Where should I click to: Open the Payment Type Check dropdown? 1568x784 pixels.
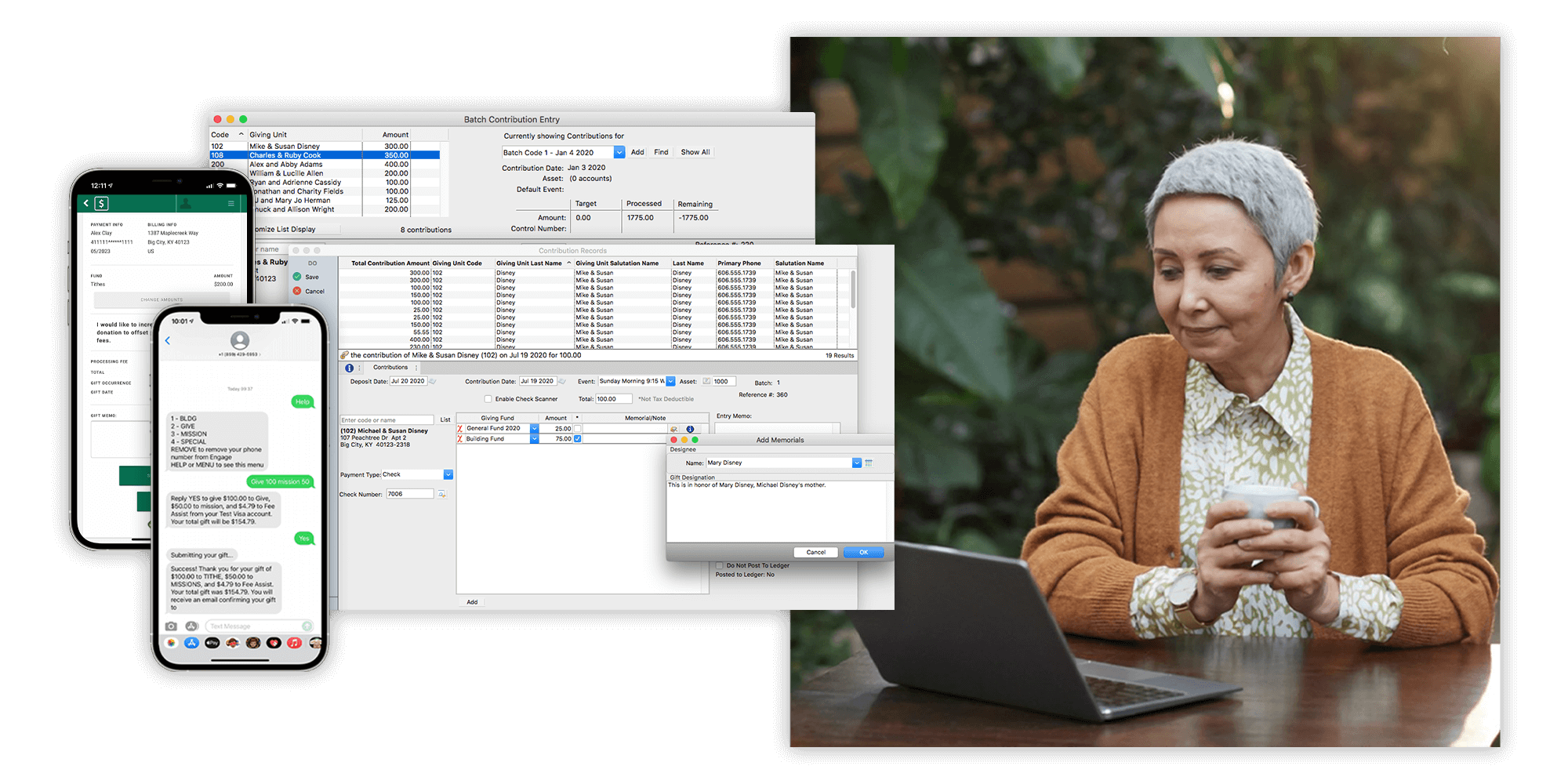[x=448, y=474]
